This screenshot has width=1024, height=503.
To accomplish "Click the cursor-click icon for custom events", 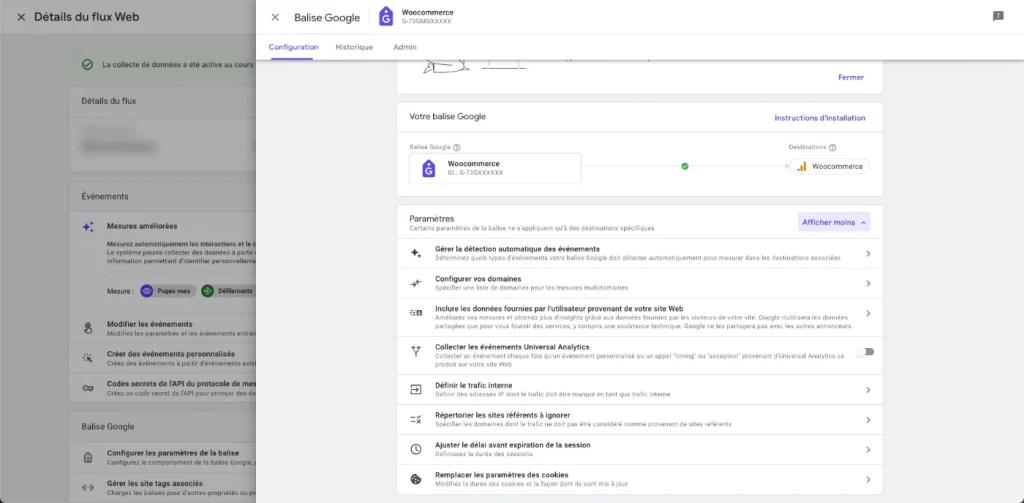I will 88,358.
